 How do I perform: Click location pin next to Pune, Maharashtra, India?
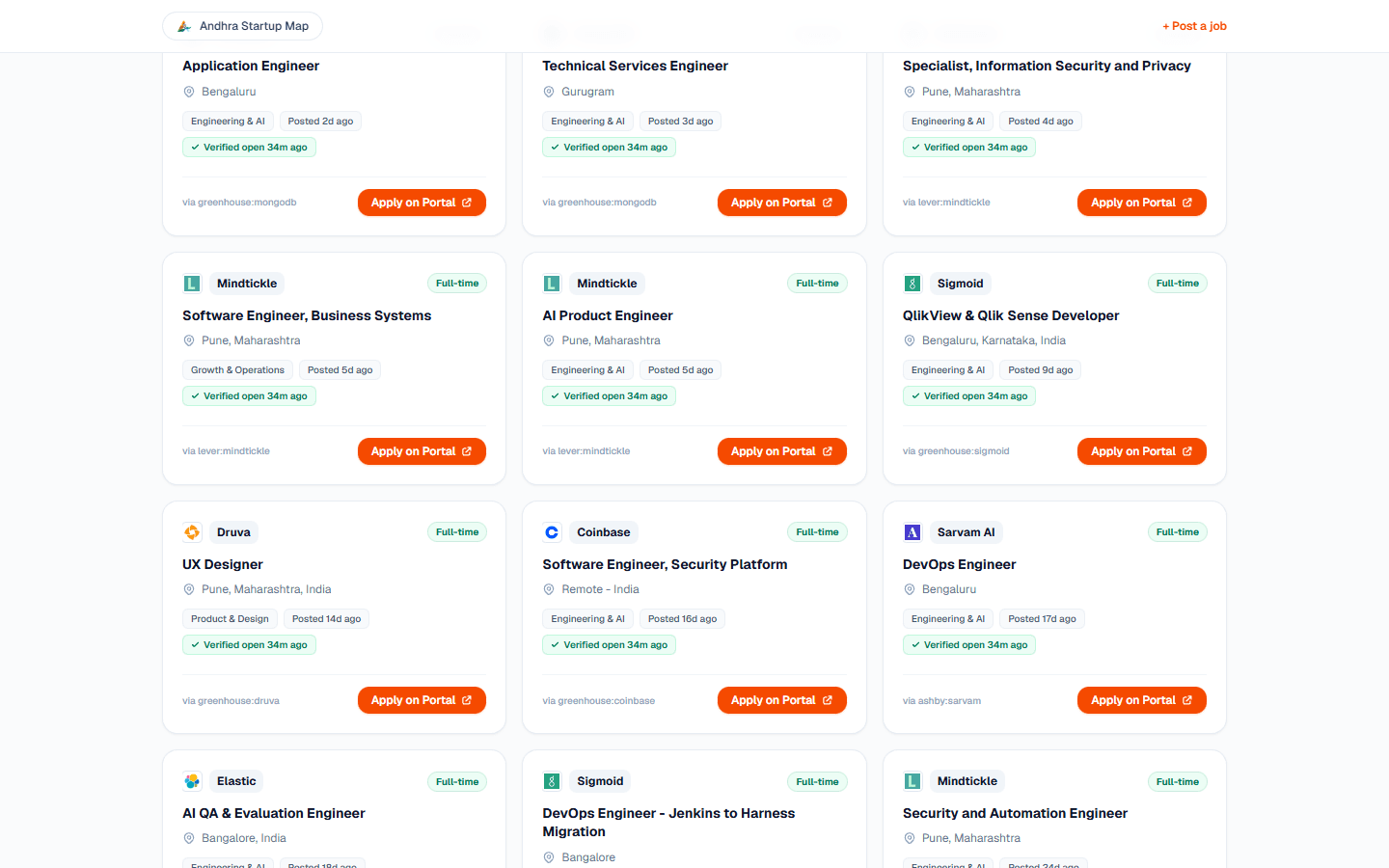pyautogui.click(x=189, y=589)
